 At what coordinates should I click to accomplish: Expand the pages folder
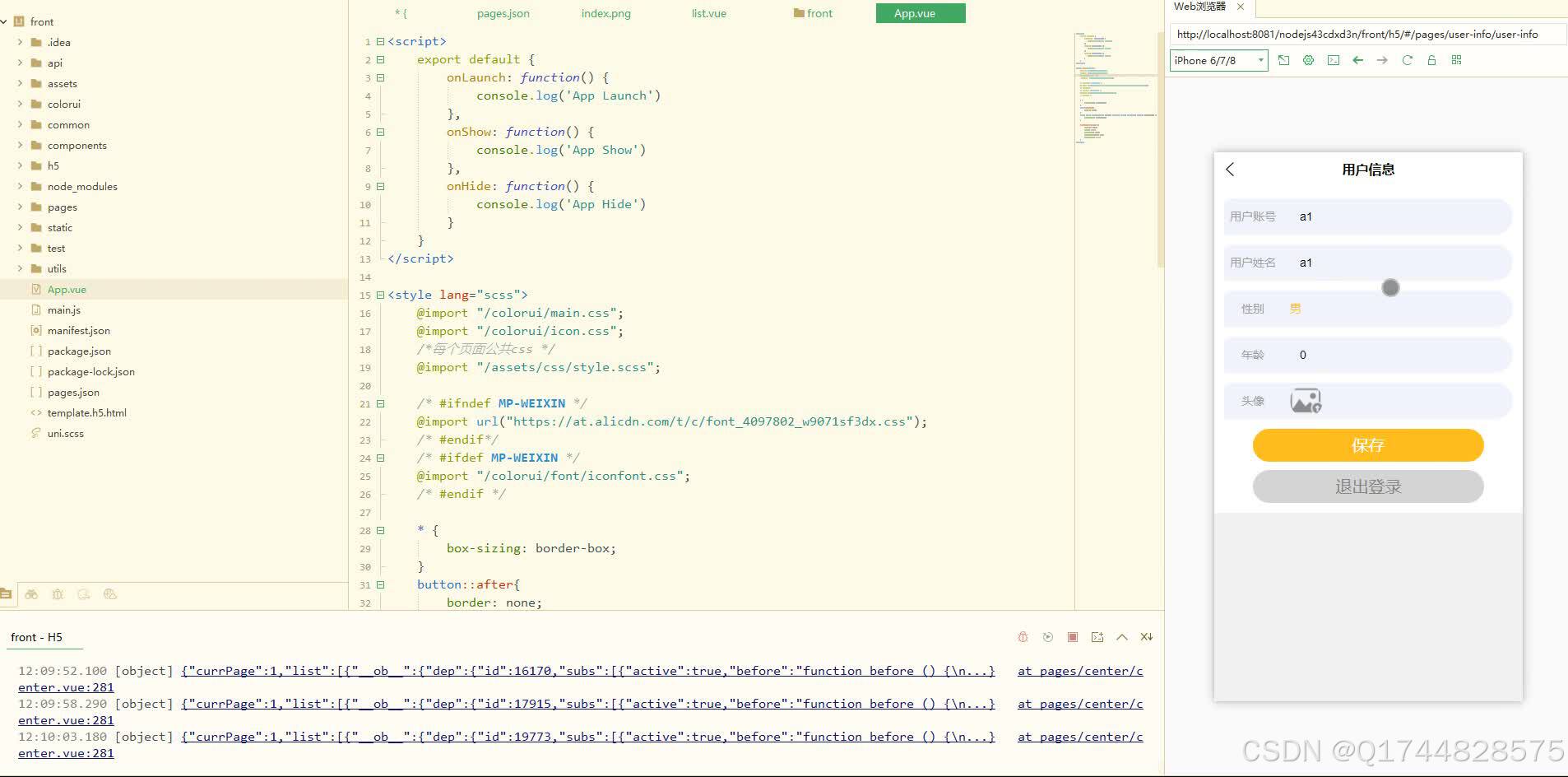pos(20,207)
